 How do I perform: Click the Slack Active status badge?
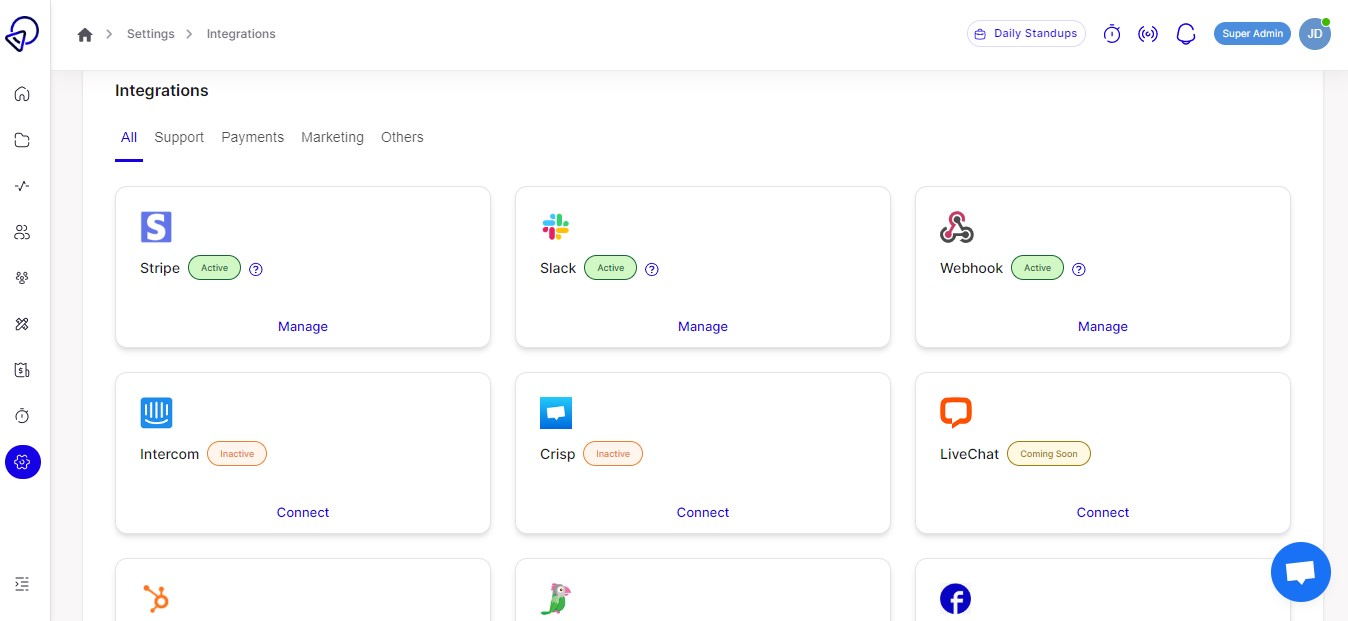610,268
